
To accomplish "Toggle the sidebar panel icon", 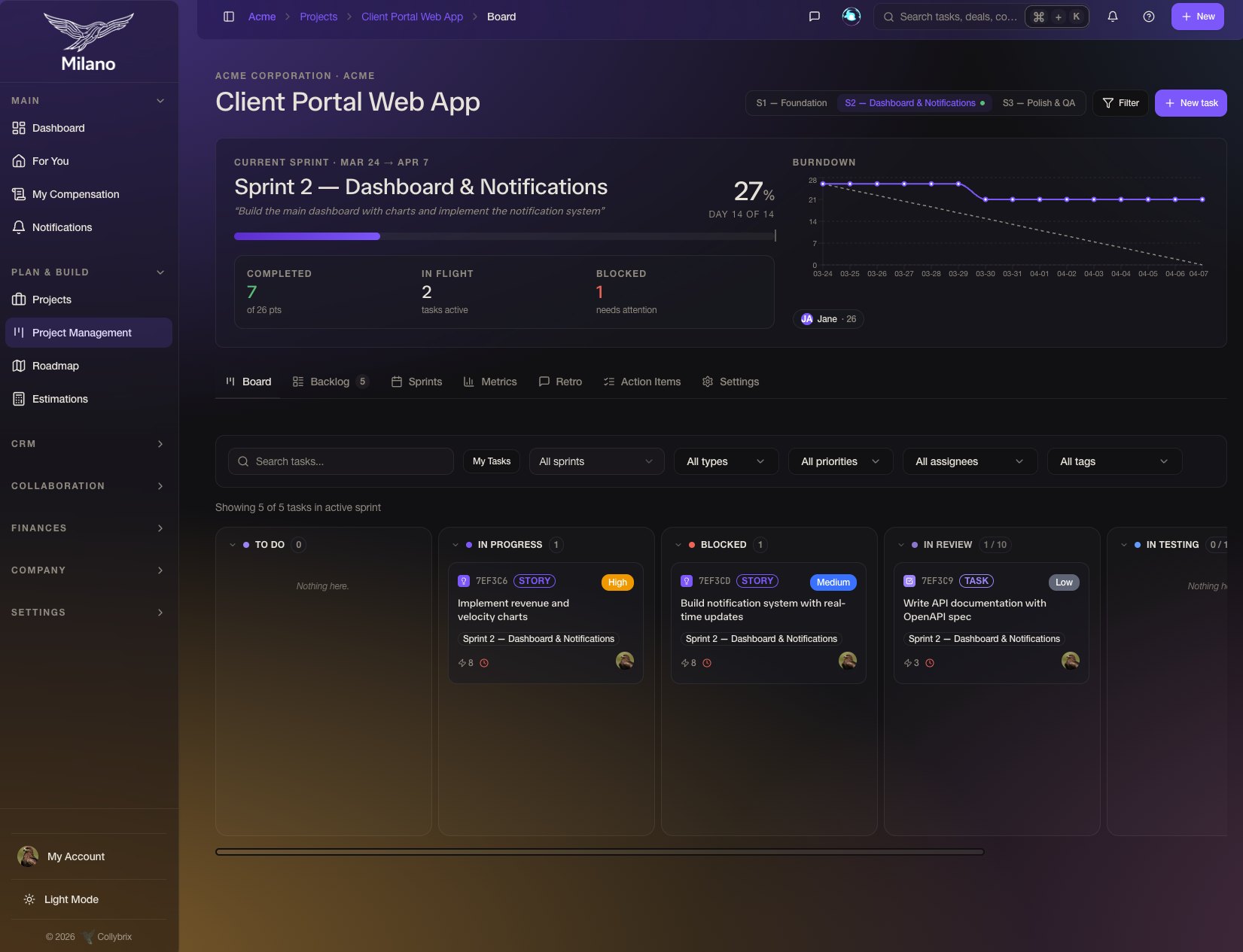I will pos(229,17).
